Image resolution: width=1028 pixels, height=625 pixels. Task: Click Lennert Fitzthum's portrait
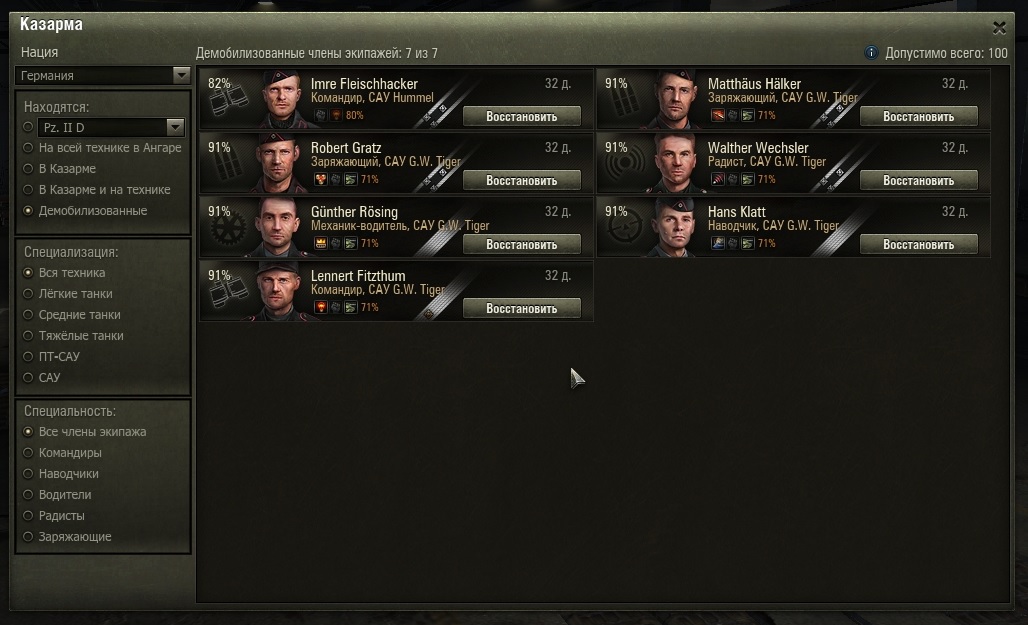click(x=280, y=291)
